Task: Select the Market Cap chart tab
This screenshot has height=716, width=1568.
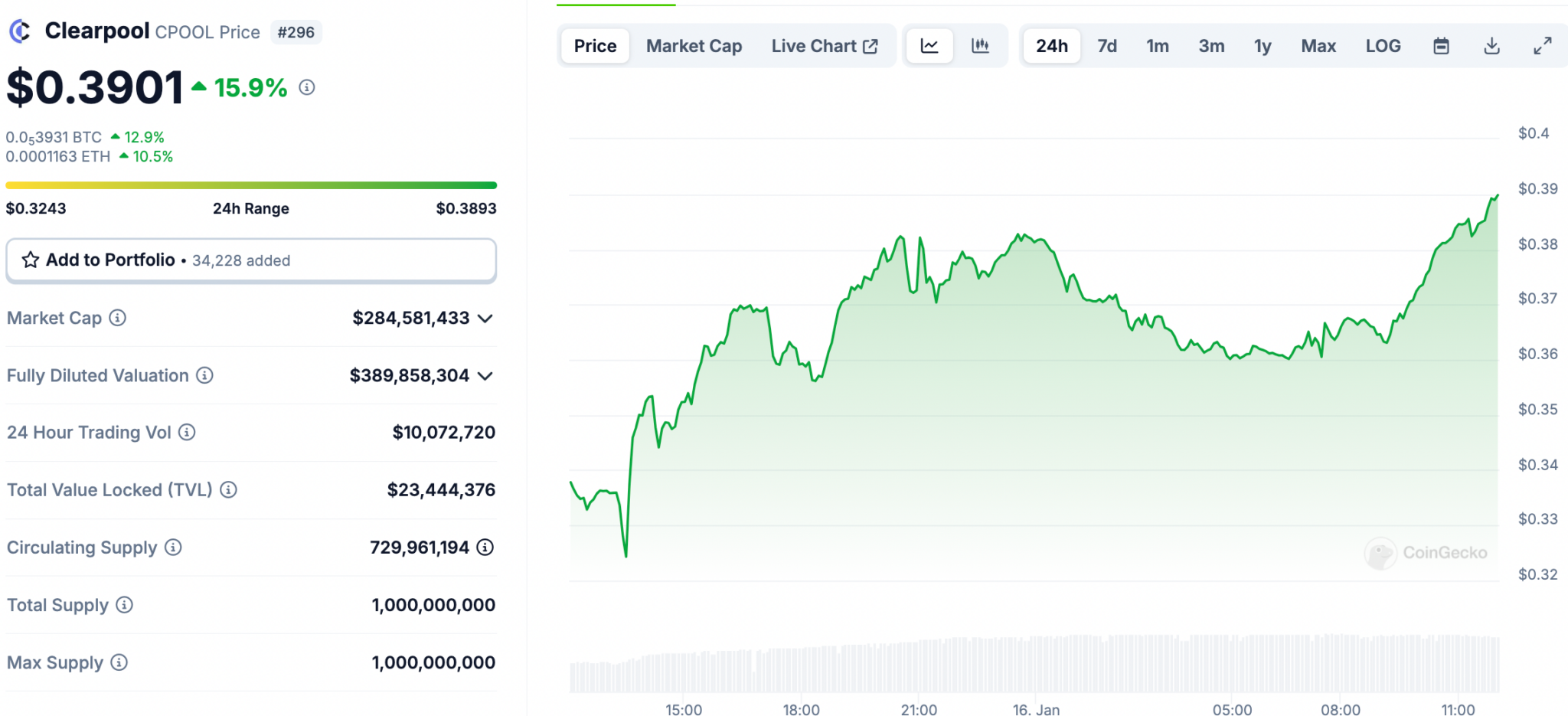Action: pos(694,46)
